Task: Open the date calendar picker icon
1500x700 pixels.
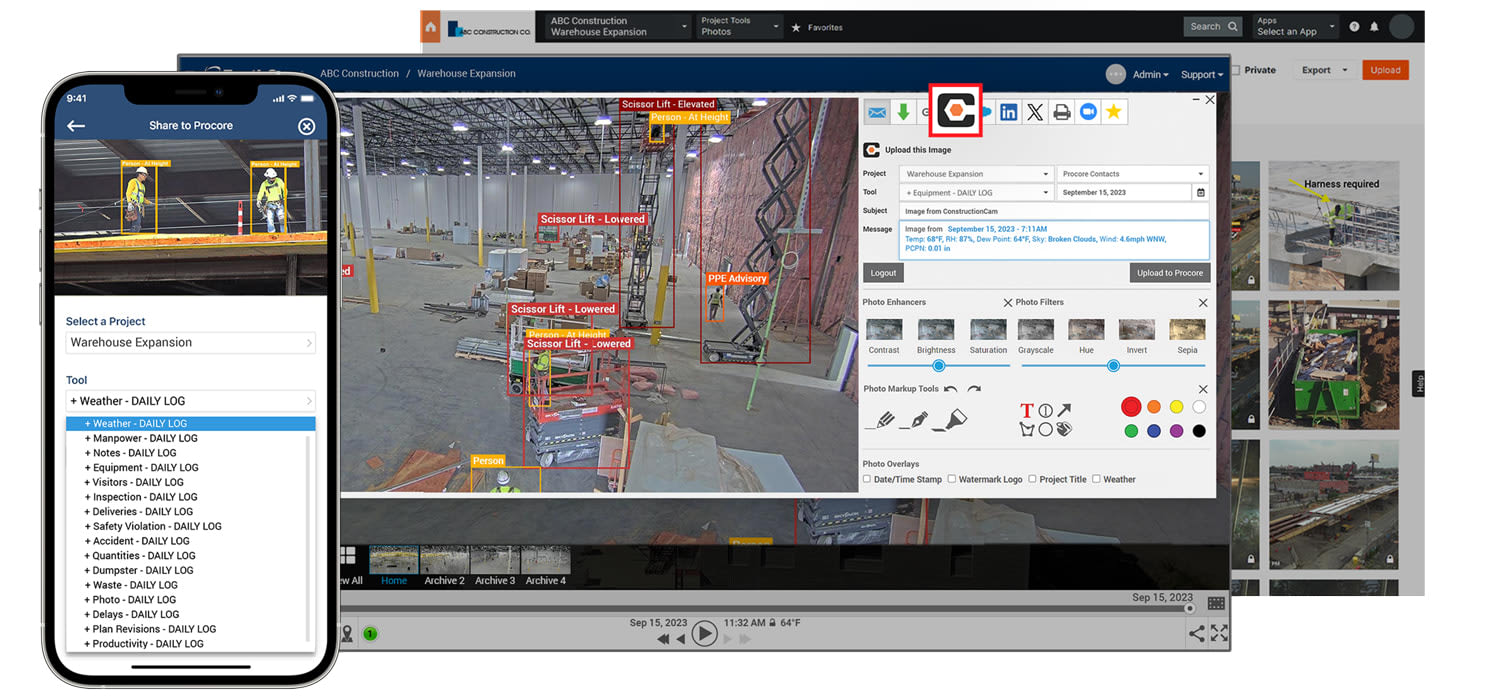Action: 1201,192
